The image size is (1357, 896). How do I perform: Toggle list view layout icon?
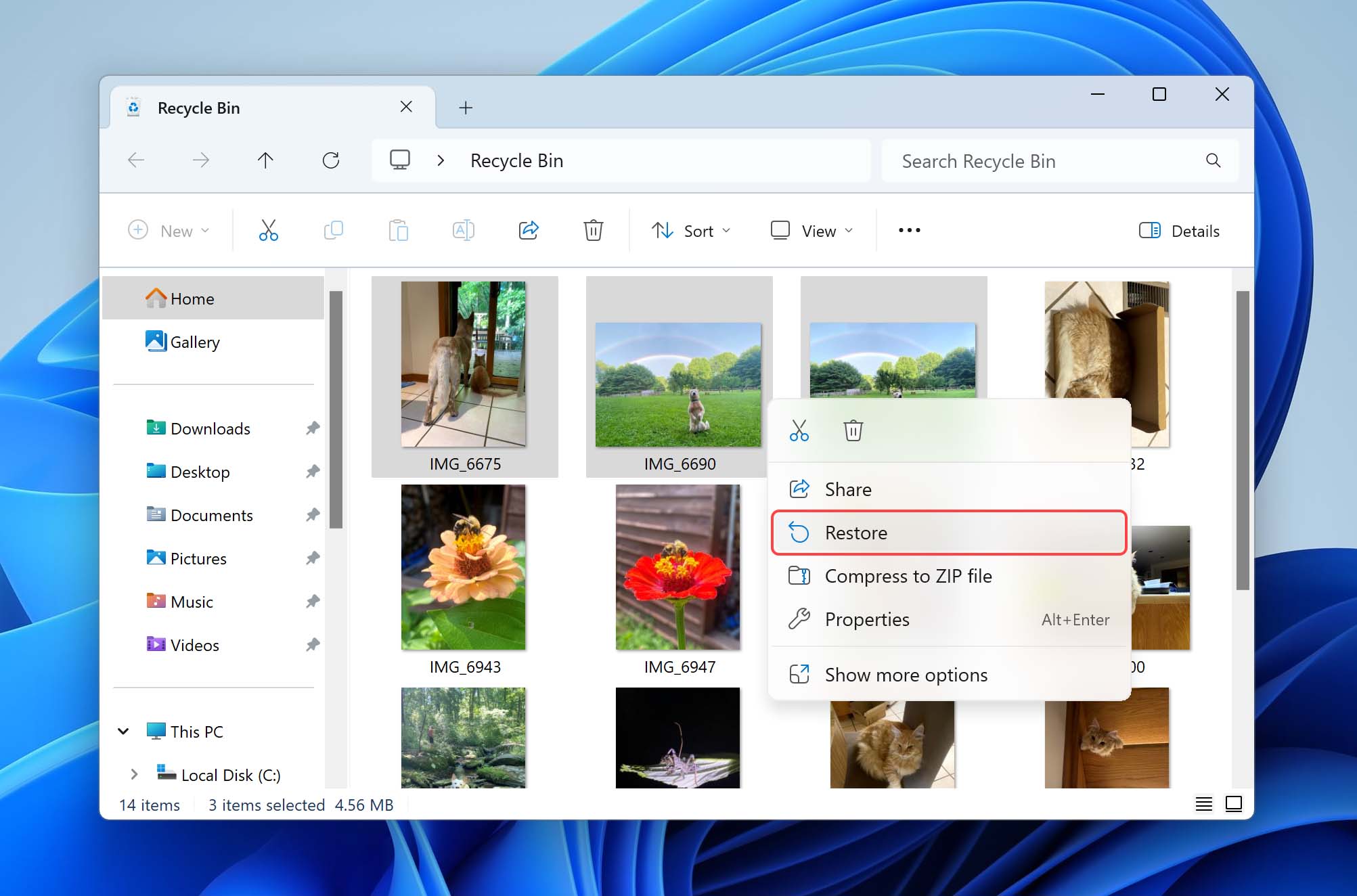pyautogui.click(x=1204, y=803)
